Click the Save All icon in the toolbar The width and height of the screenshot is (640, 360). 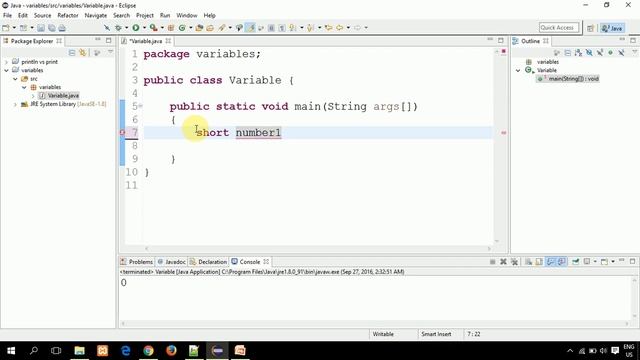pyautogui.click(x=51, y=28)
